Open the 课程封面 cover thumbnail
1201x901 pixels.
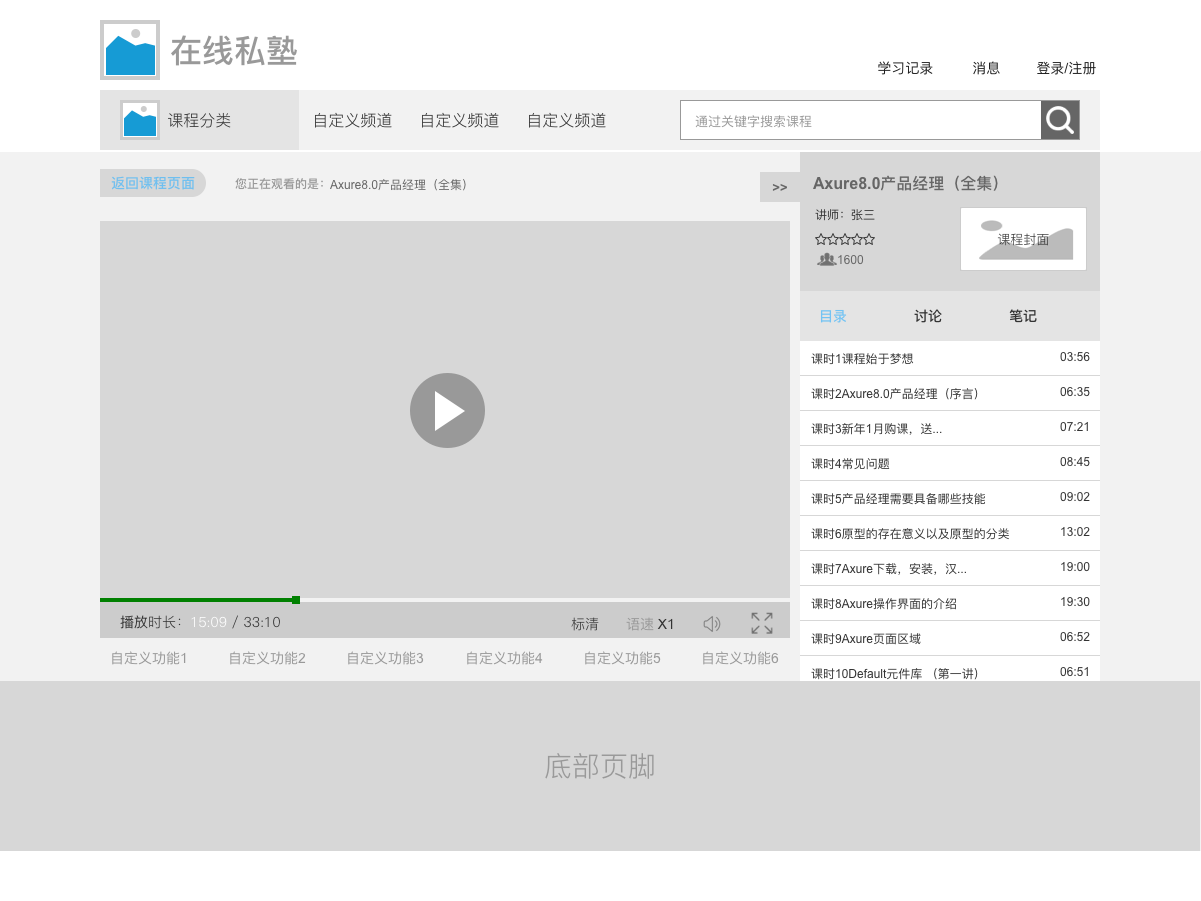point(1023,239)
